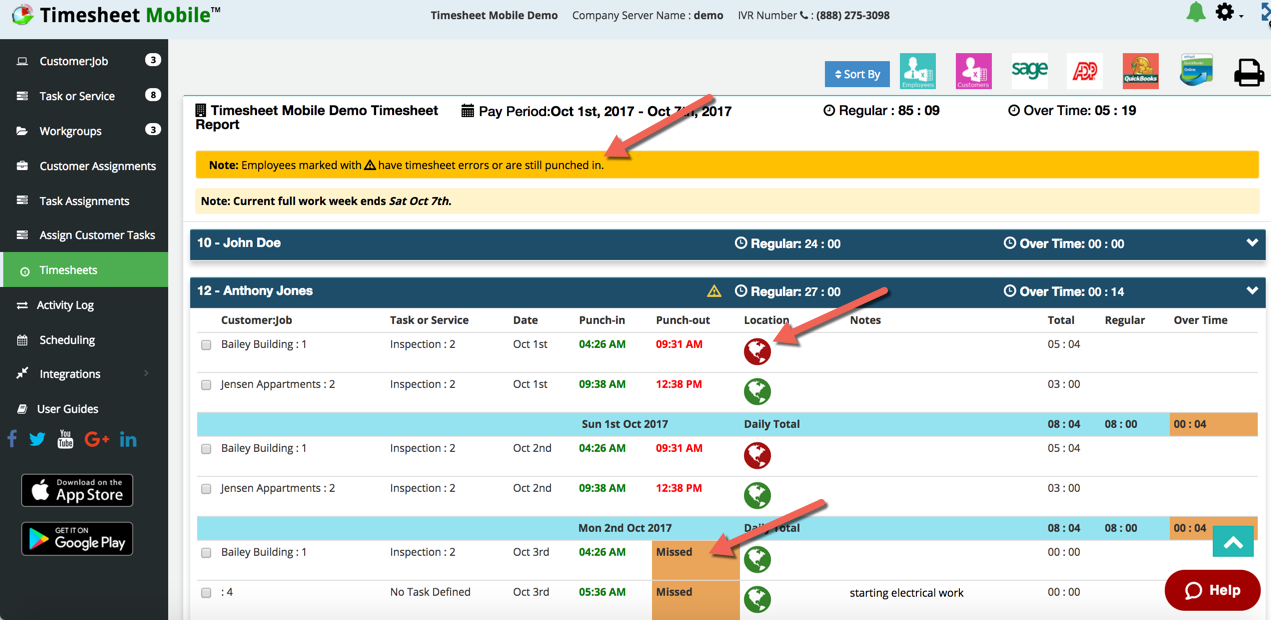Open the Sort By dropdown

click(856, 74)
